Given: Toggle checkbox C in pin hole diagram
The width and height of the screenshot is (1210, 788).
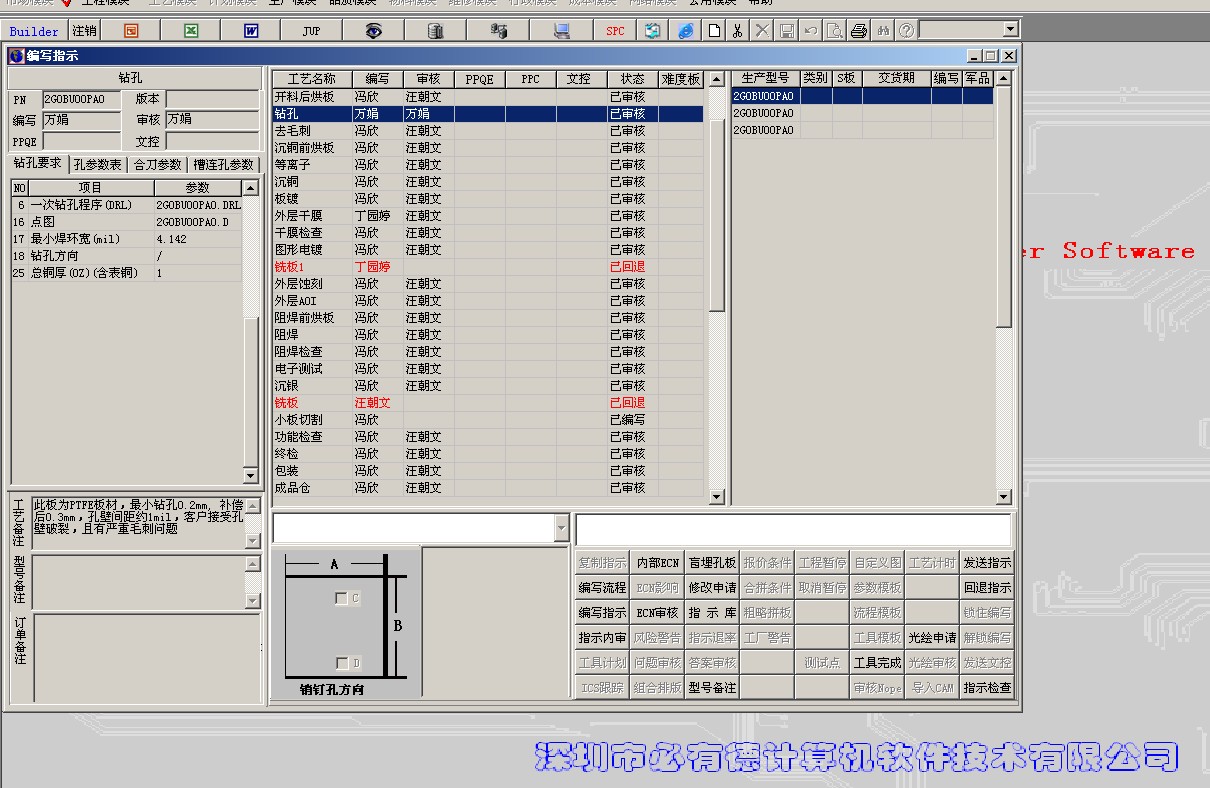Looking at the screenshot, I should coord(342,598).
